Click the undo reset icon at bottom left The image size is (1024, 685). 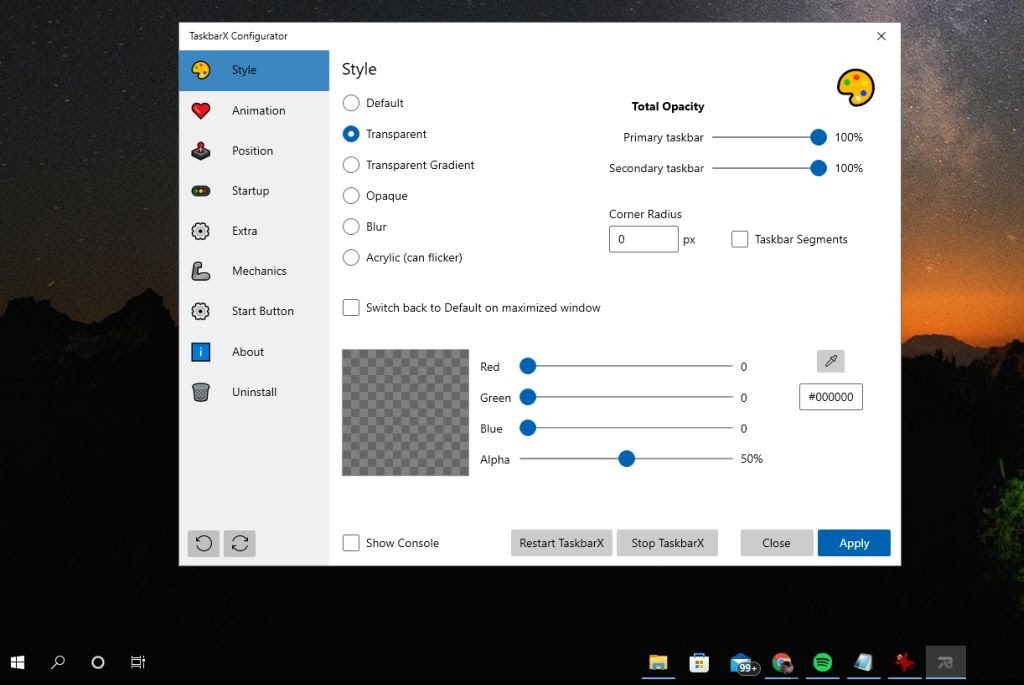click(x=203, y=543)
